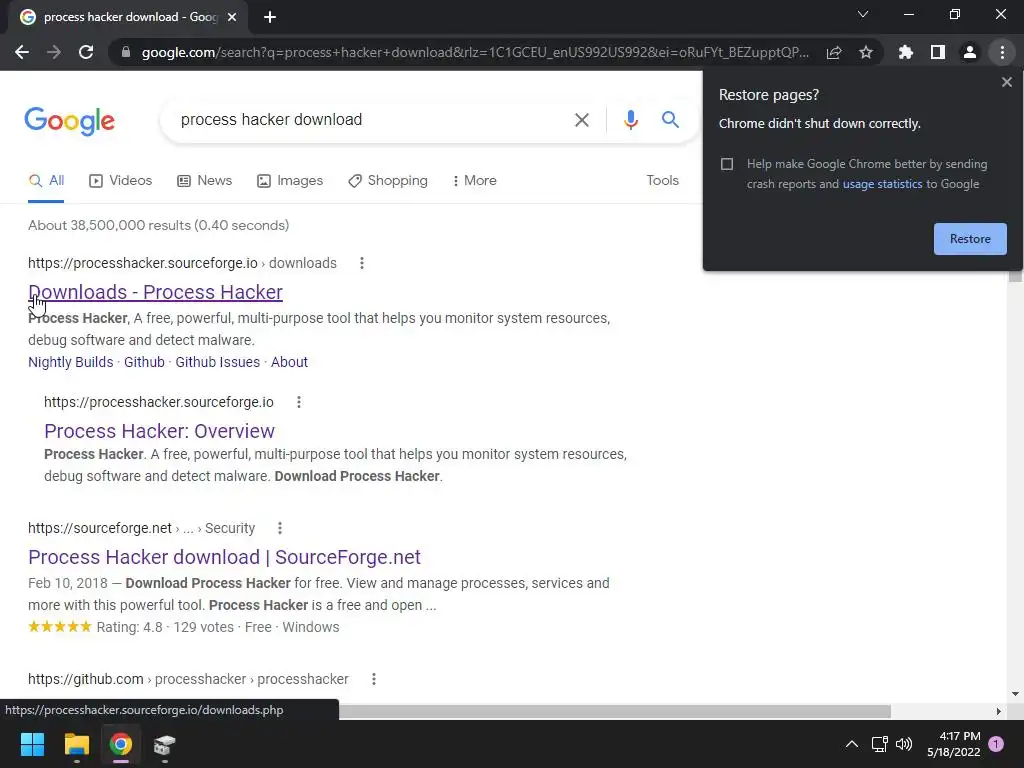Screen dimensions: 1024x768
Task: View site information via the lock icon
Action: 126,52
